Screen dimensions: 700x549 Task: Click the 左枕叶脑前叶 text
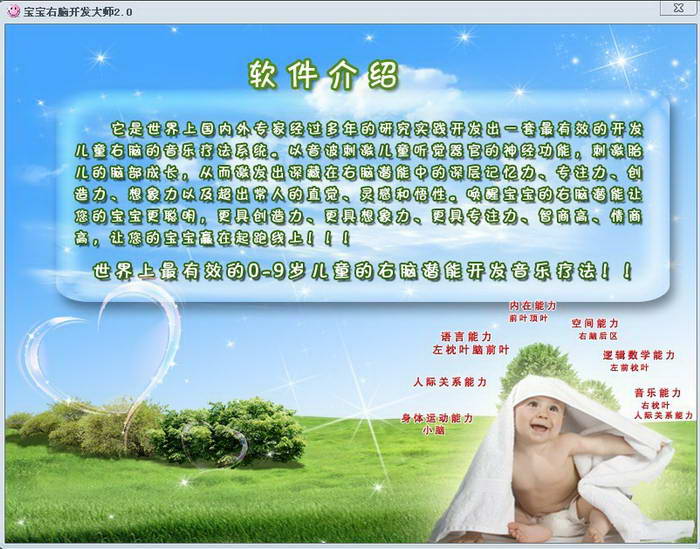point(471,350)
